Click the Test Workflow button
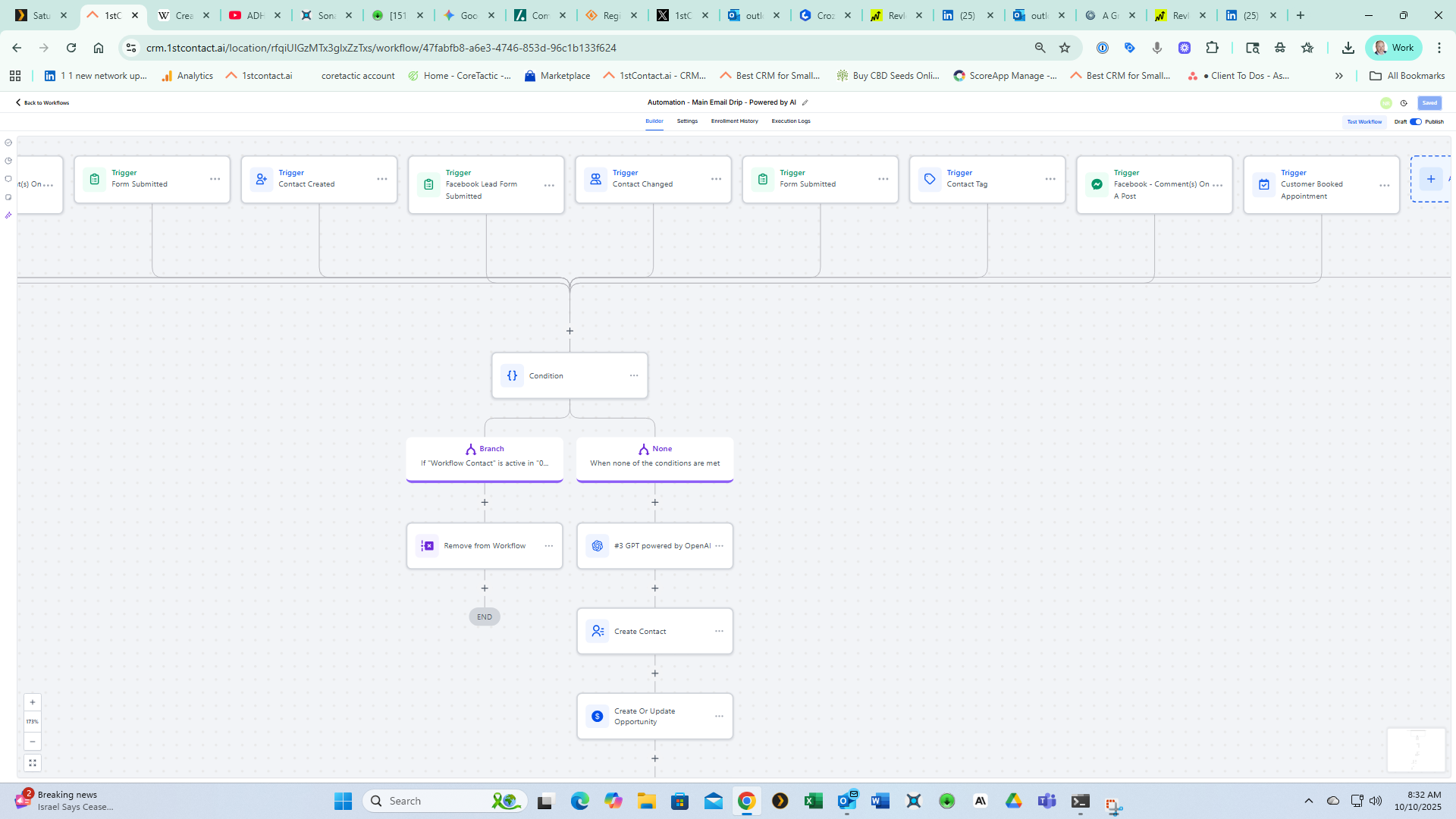1456x819 pixels. click(x=1364, y=121)
